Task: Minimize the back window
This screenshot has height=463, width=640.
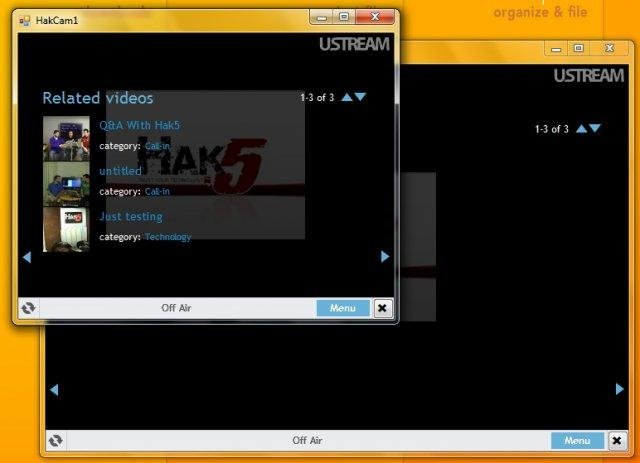Action: pyautogui.click(x=556, y=49)
